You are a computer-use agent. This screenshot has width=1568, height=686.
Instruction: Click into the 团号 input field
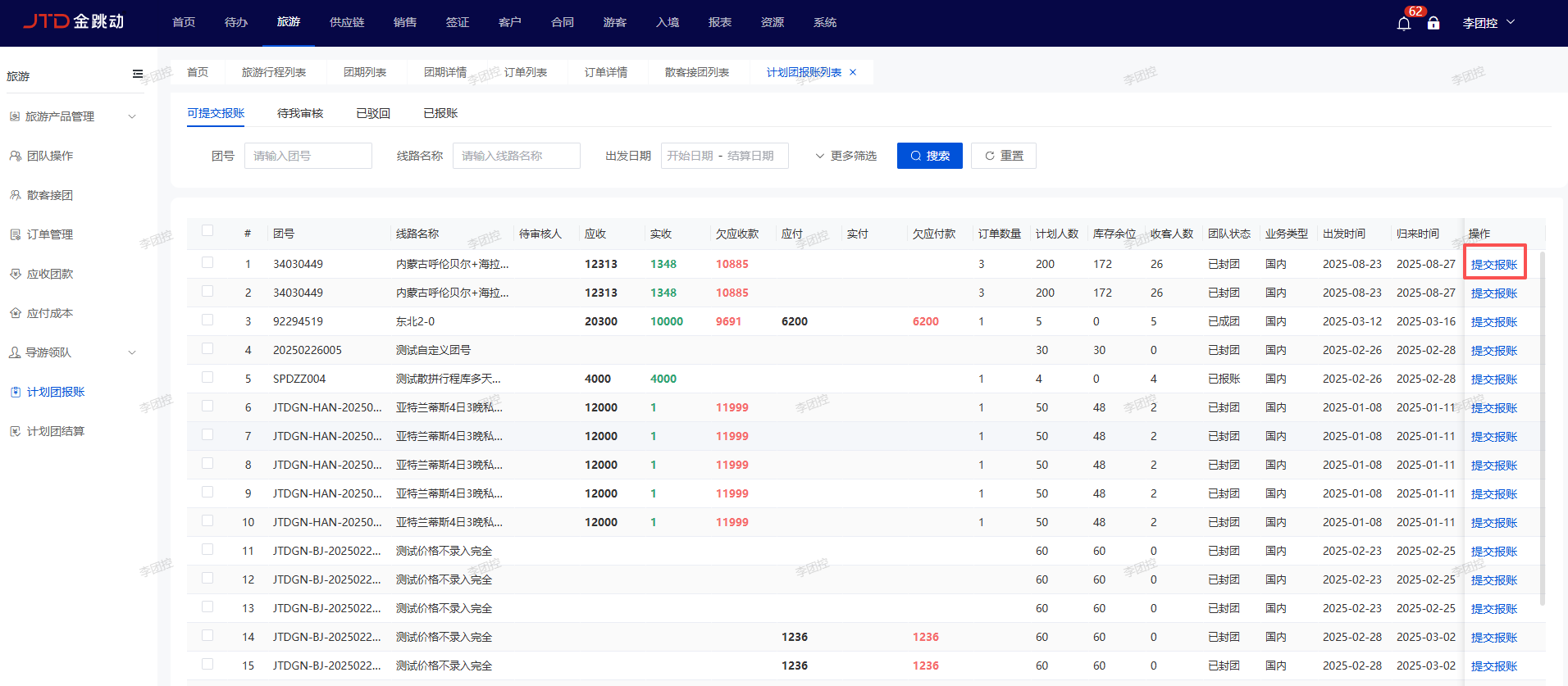click(x=308, y=156)
